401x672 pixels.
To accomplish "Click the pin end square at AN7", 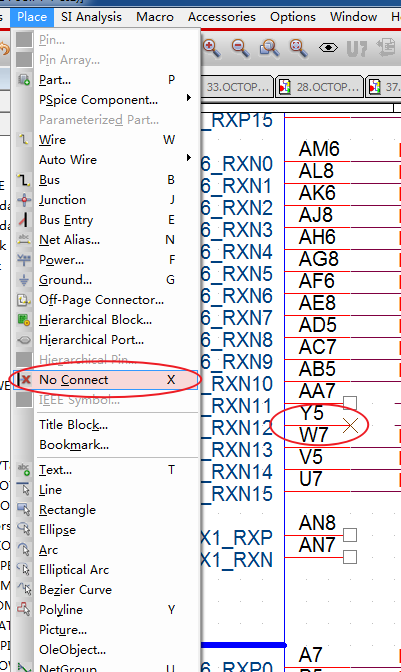I will tap(350, 557).
